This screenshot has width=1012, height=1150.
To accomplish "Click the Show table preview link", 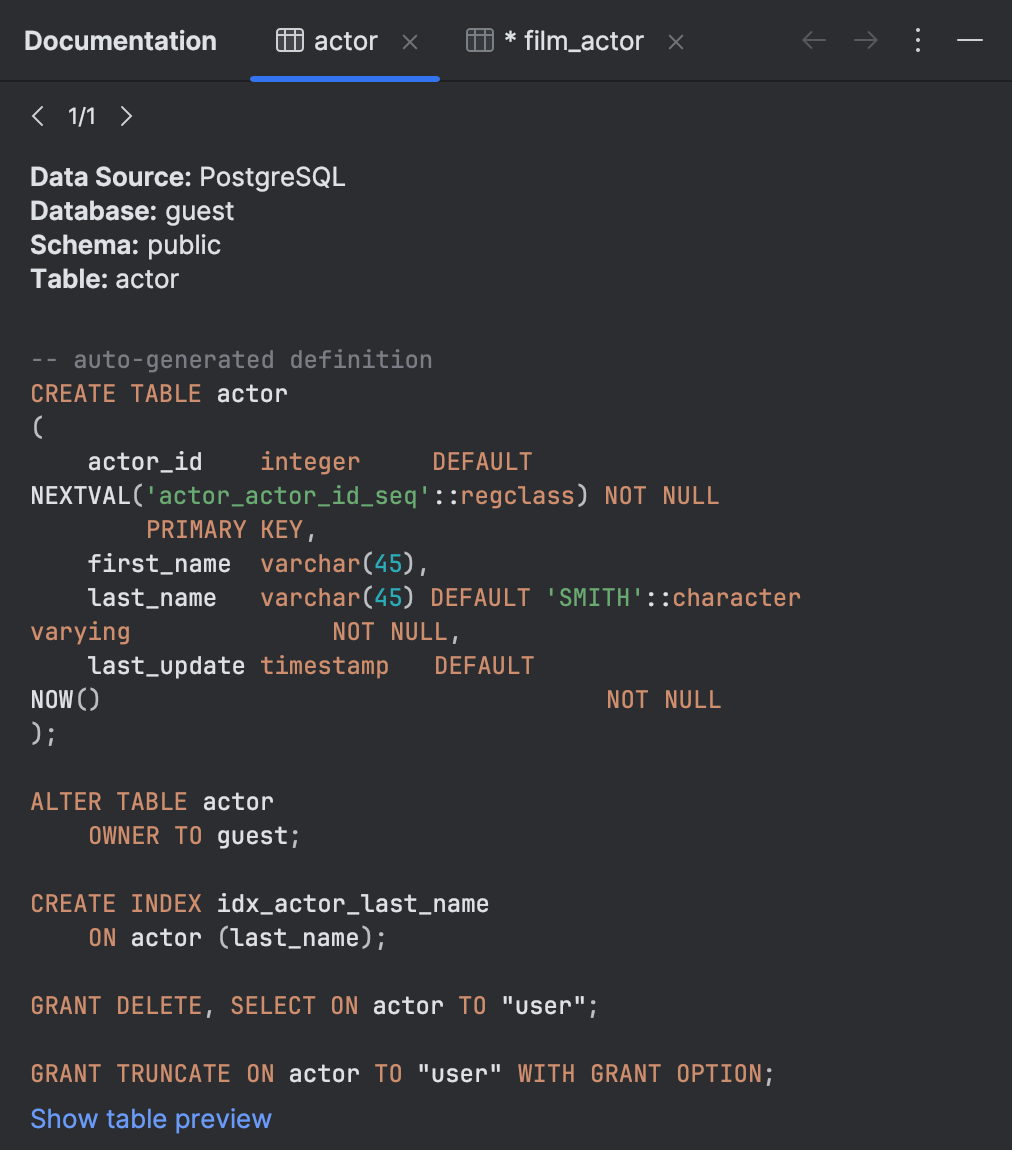I will (150, 1118).
